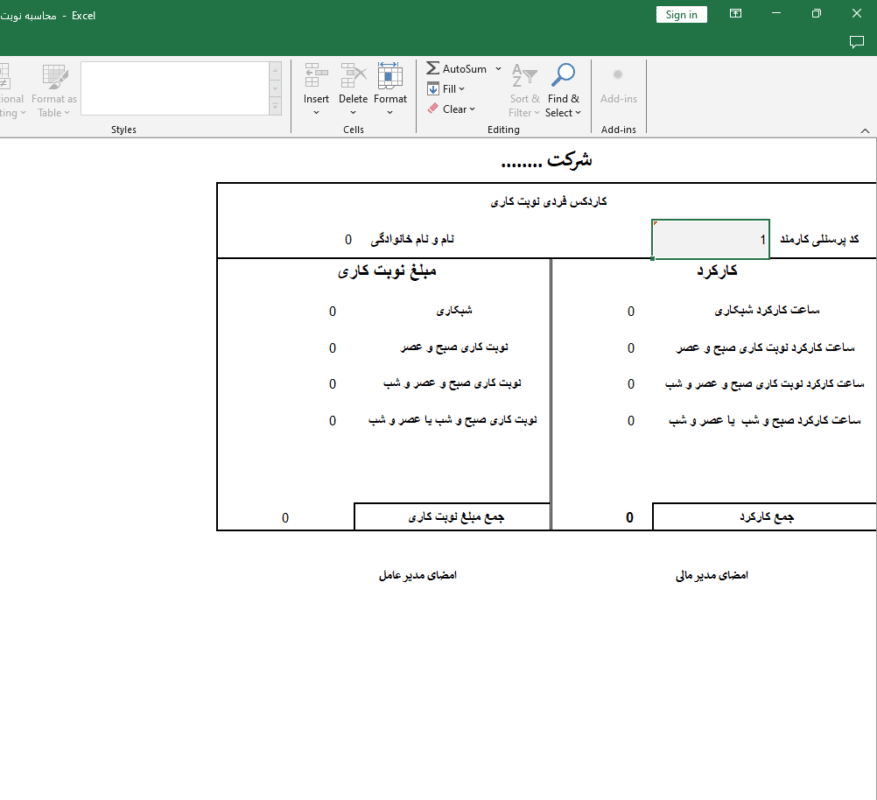This screenshot has width=877, height=800.
Task: Collapse the ribbon with the chevron
Action: [865, 131]
